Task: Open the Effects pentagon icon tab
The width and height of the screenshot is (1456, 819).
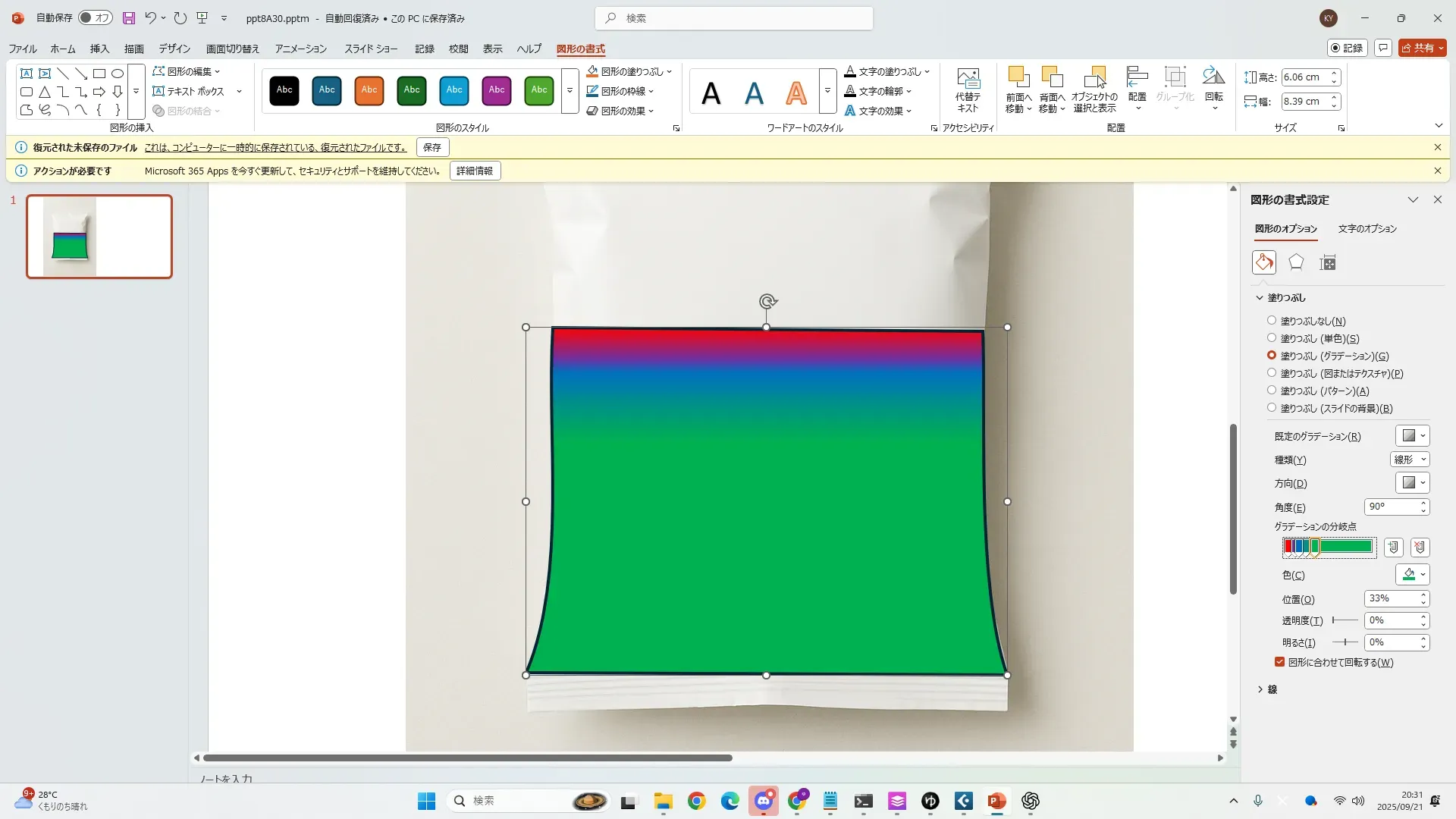Action: [1296, 262]
